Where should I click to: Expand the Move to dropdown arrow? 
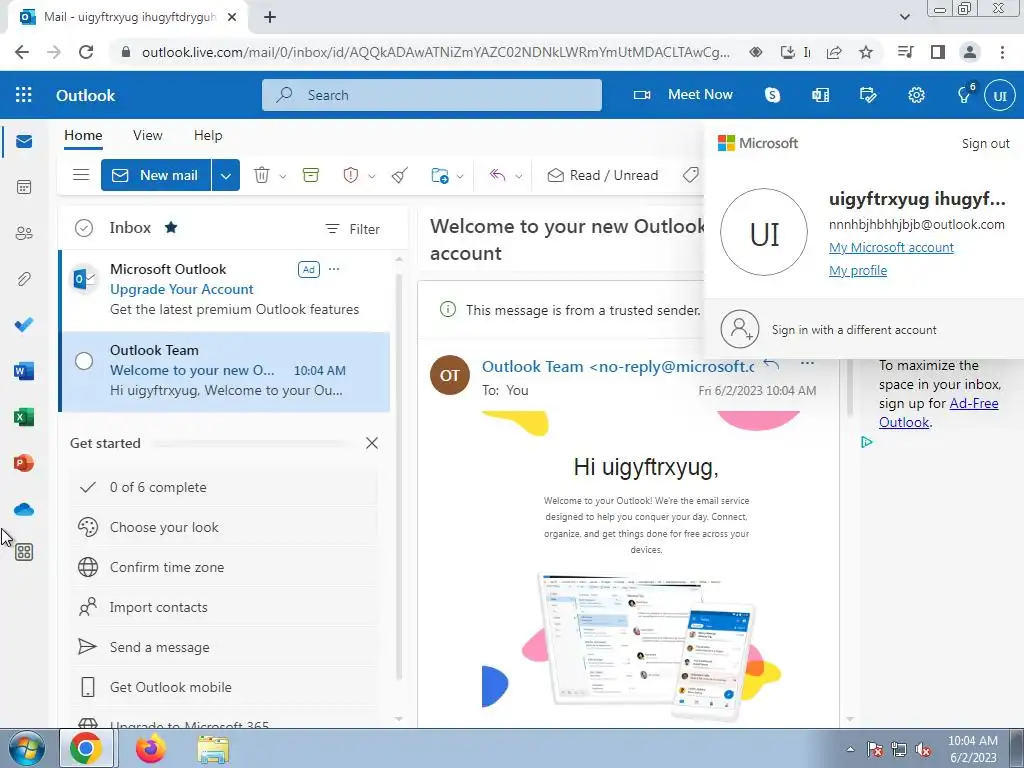tap(460, 176)
